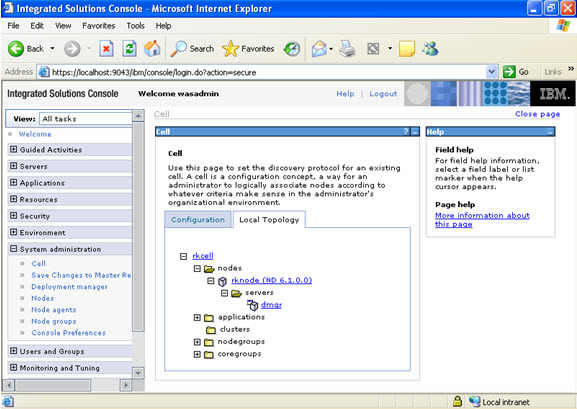Viewport: 577px width, 409px height.
Task: Open the Edit menu
Action: click(37, 26)
